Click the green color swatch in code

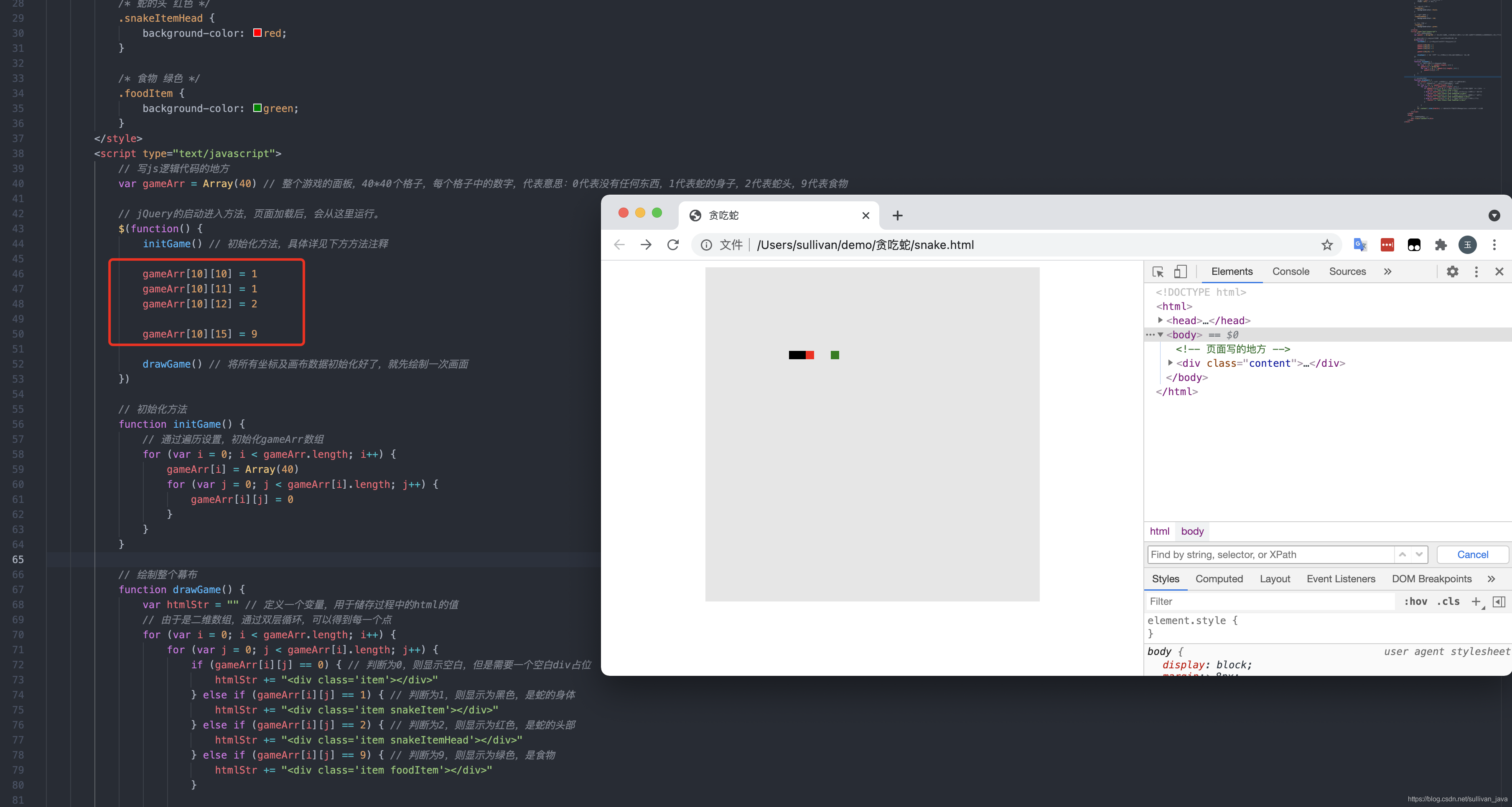(x=257, y=108)
